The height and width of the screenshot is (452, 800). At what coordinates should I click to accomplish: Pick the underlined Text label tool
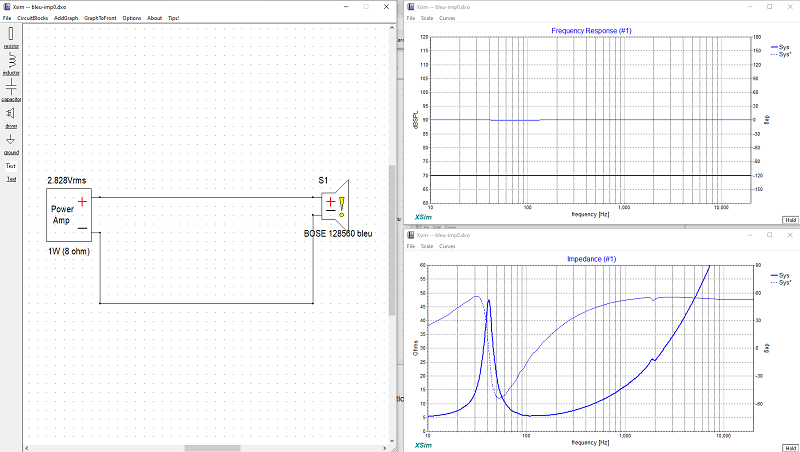[x=11, y=179]
